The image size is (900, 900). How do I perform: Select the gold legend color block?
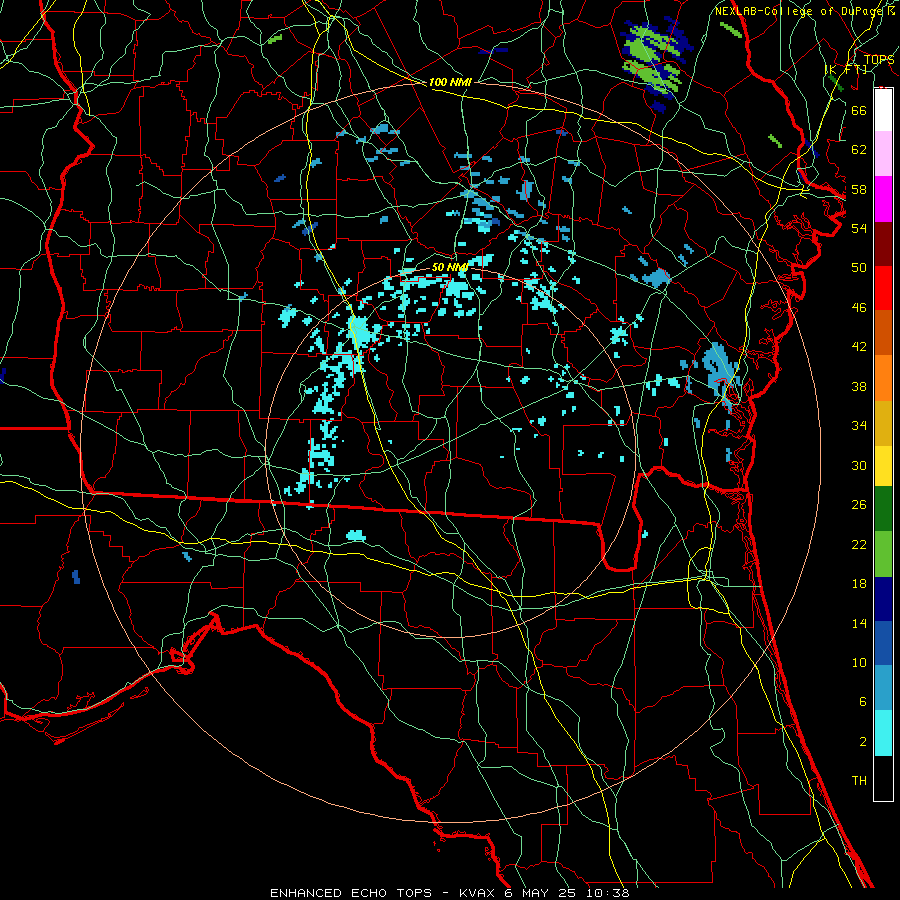pyautogui.click(x=883, y=423)
